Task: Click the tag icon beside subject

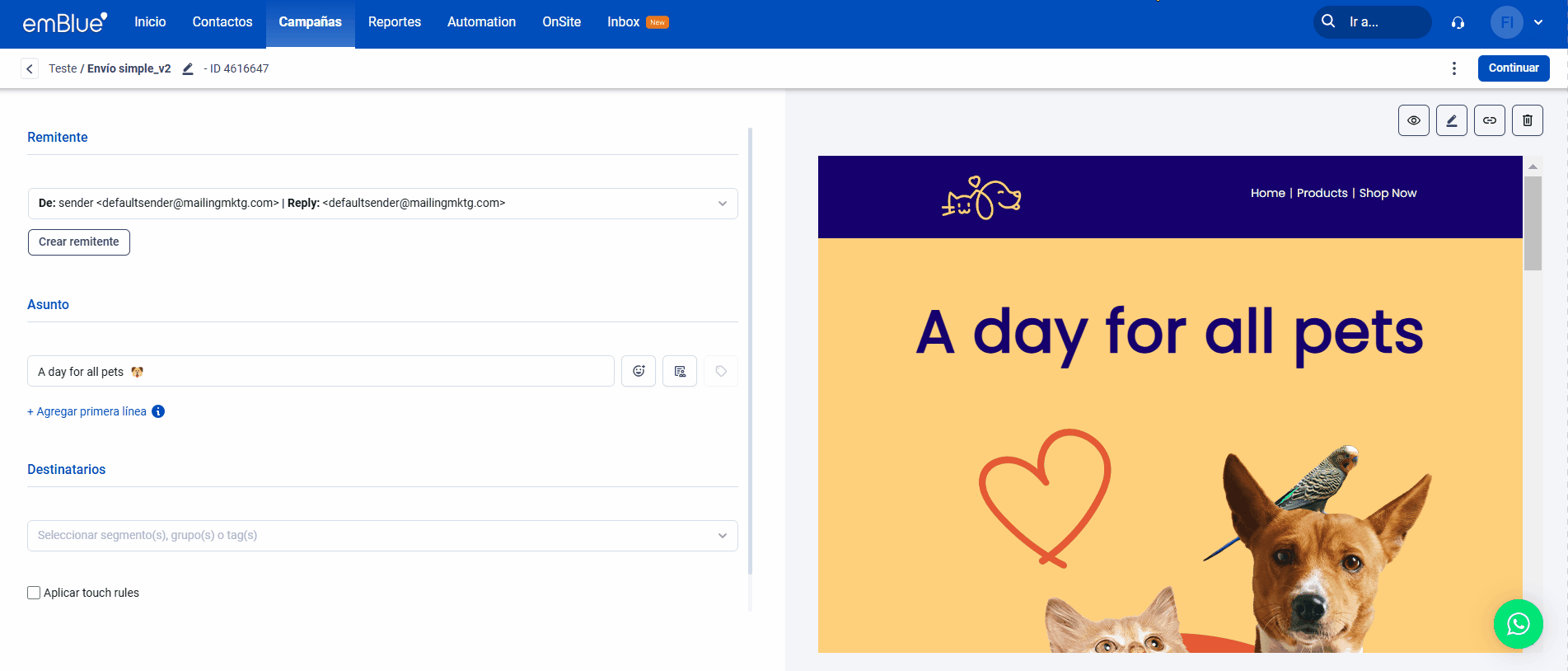Action: point(721,371)
